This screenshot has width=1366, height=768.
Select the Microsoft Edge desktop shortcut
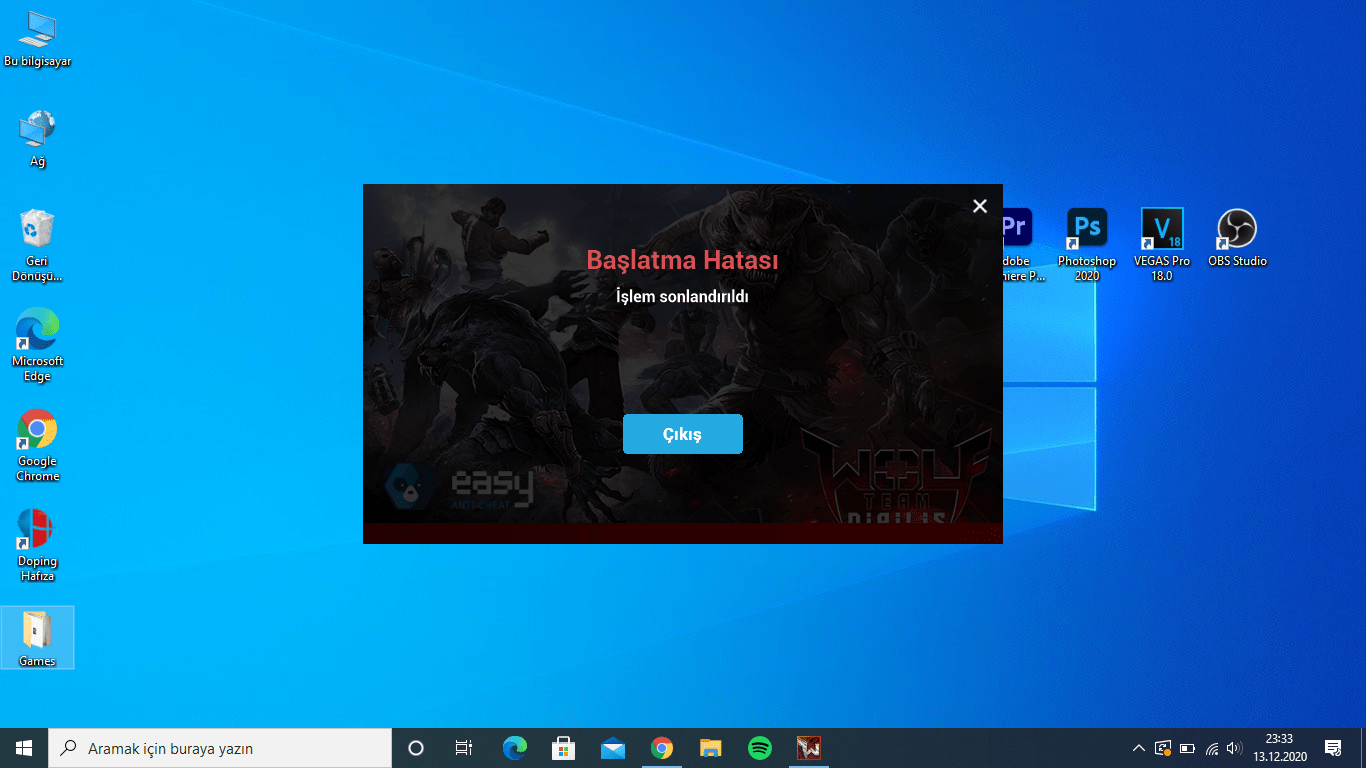pos(37,346)
